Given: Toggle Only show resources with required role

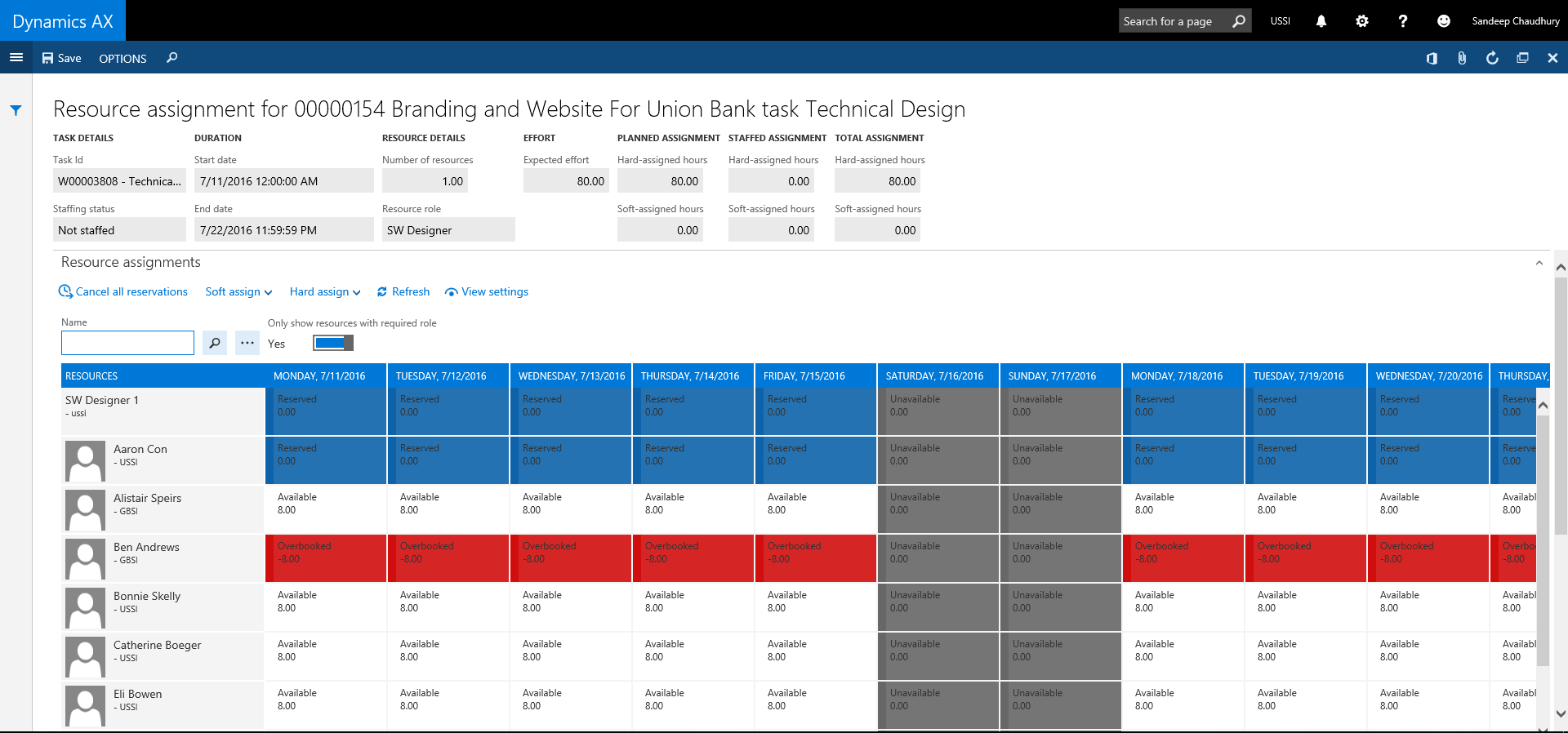Looking at the screenshot, I should point(333,343).
